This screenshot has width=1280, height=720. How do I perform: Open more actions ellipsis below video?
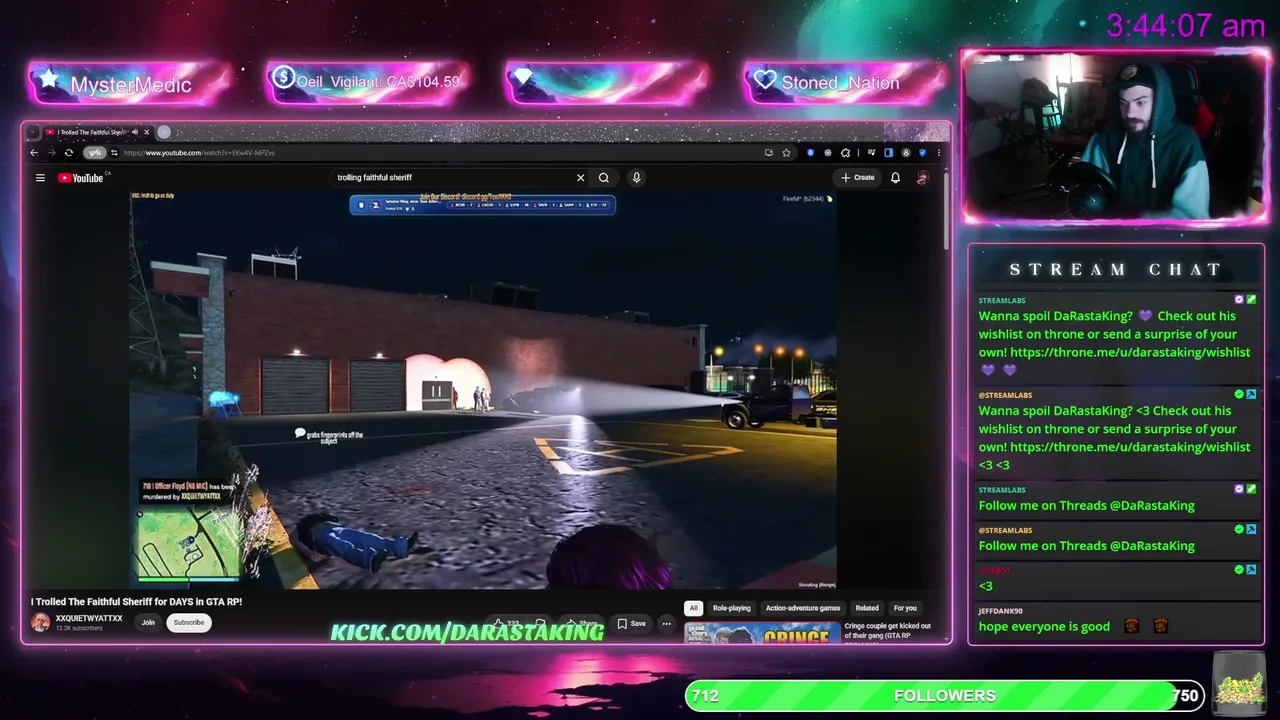click(666, 624)
